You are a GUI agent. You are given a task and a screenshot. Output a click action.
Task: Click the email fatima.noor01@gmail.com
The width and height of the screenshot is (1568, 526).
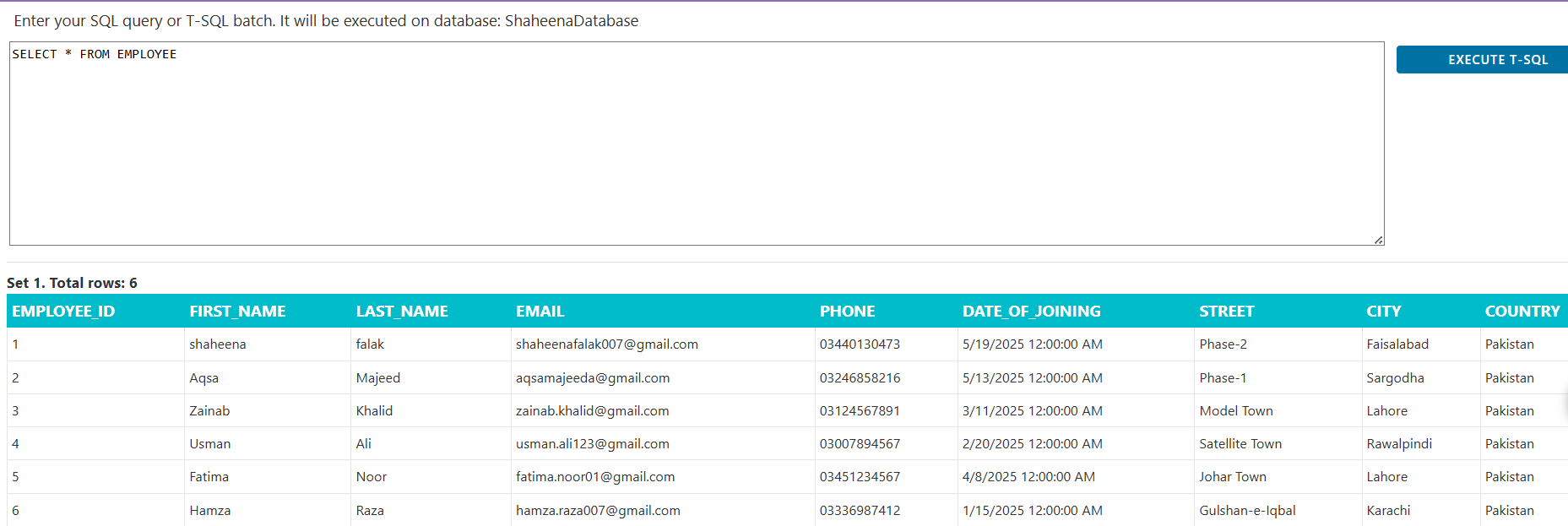click(595, 477)
